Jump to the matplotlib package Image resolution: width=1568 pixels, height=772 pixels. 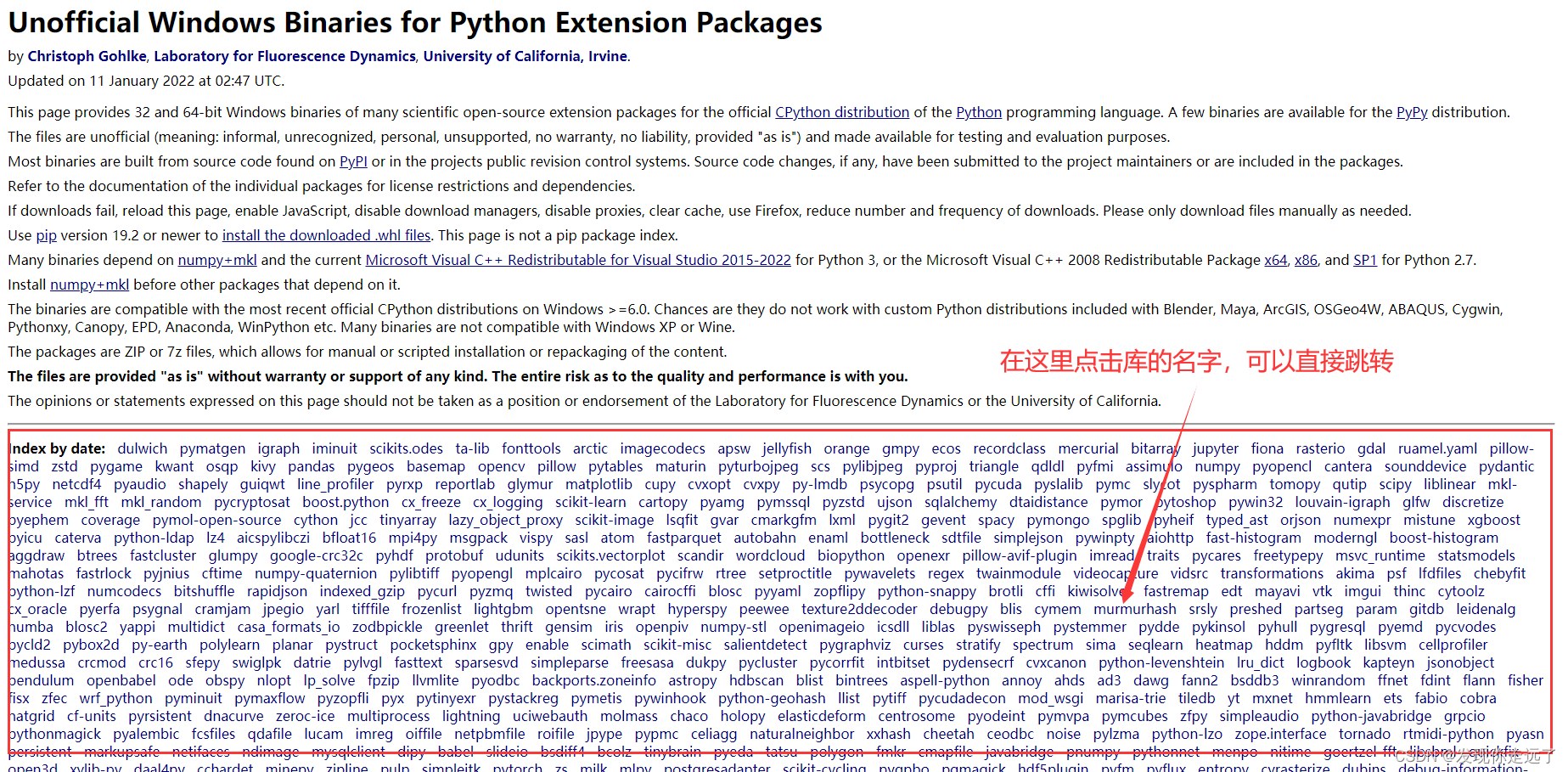click(599, 484)
